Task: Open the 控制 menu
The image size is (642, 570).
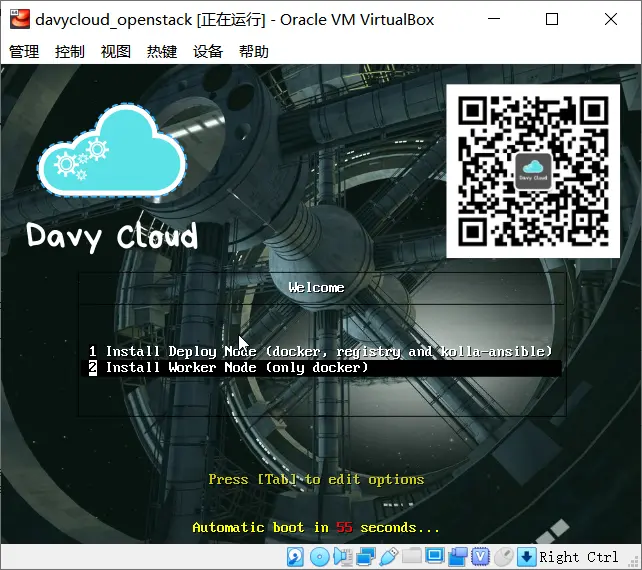Action: [70, 52]
